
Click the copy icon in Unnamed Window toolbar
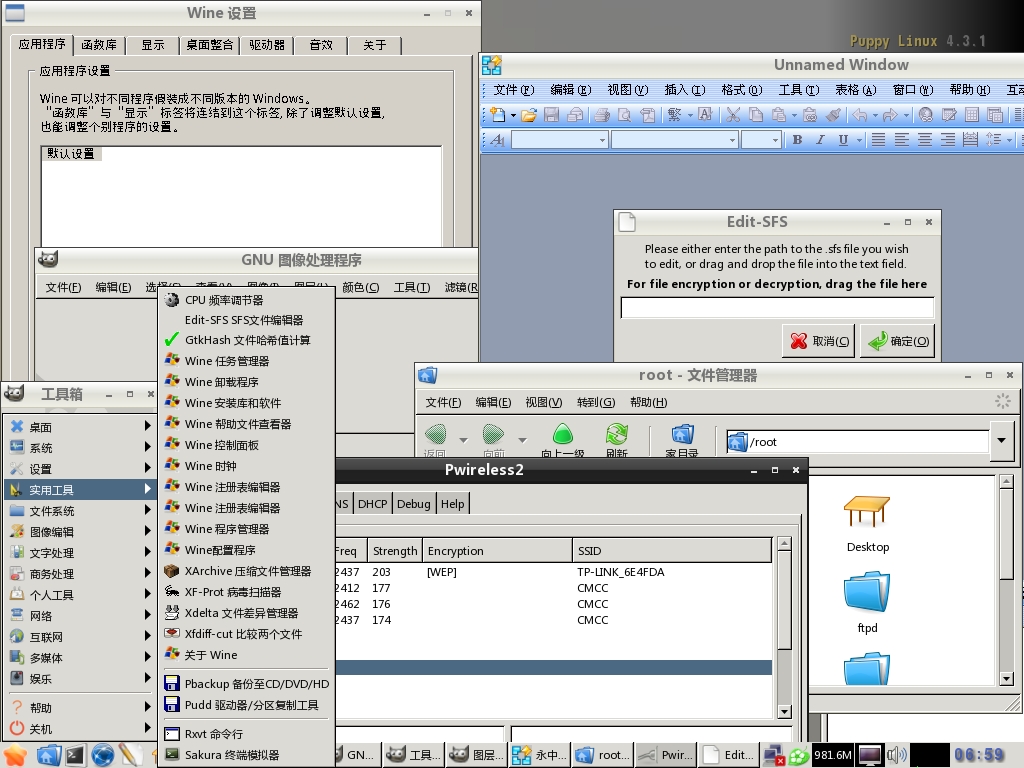tap(756, 115)
